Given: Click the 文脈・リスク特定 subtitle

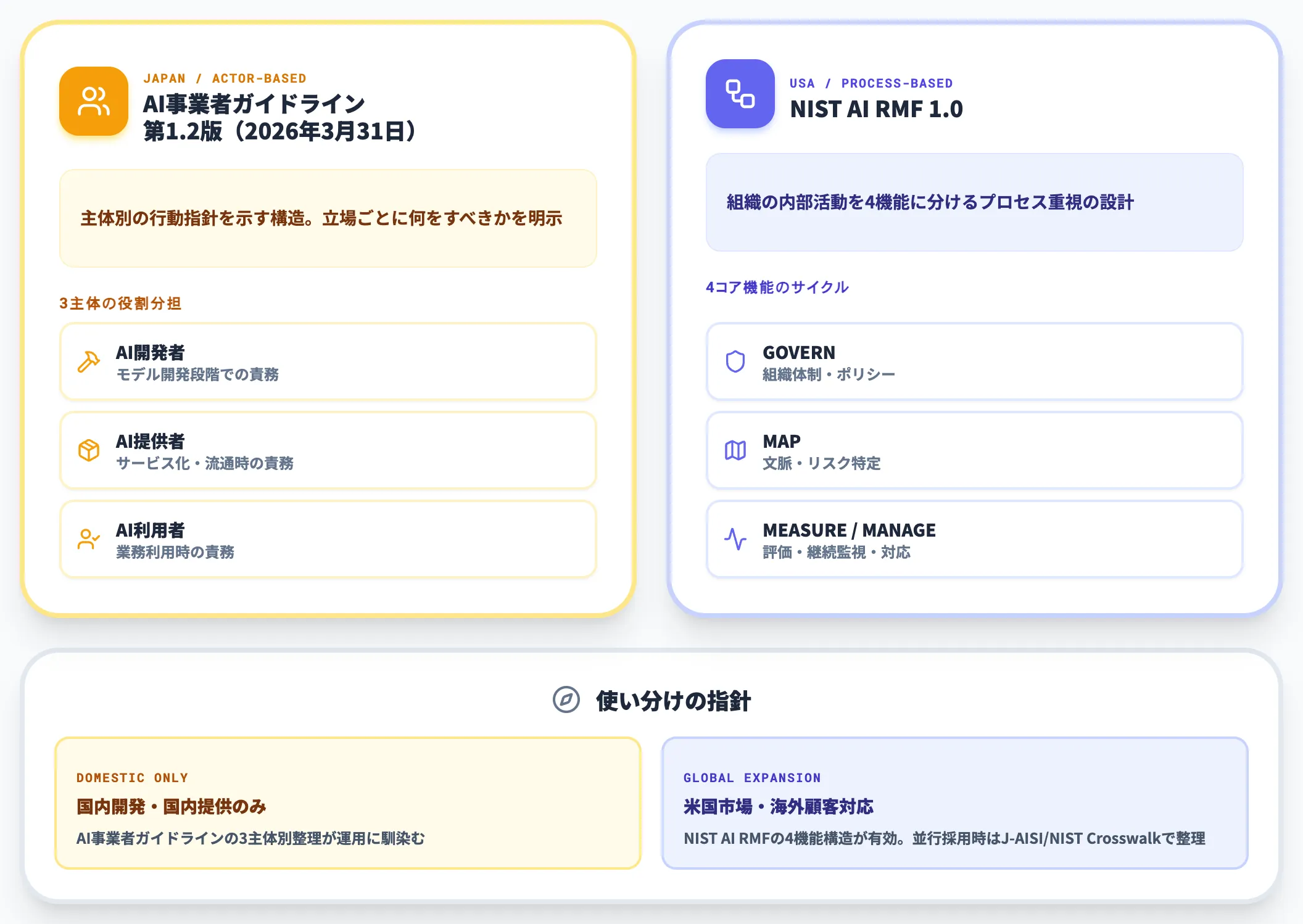Looking at the screenshot, I should click(821, 463).
